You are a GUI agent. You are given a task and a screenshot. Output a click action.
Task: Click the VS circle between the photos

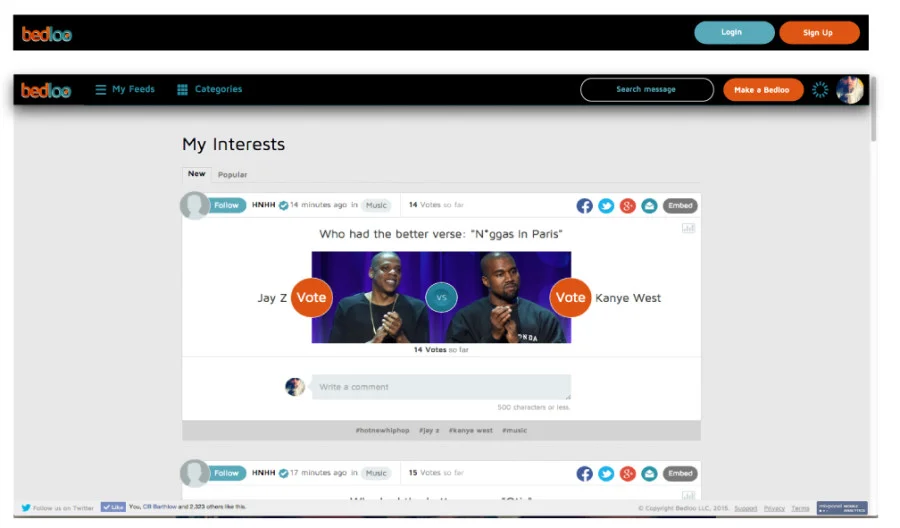441,297
